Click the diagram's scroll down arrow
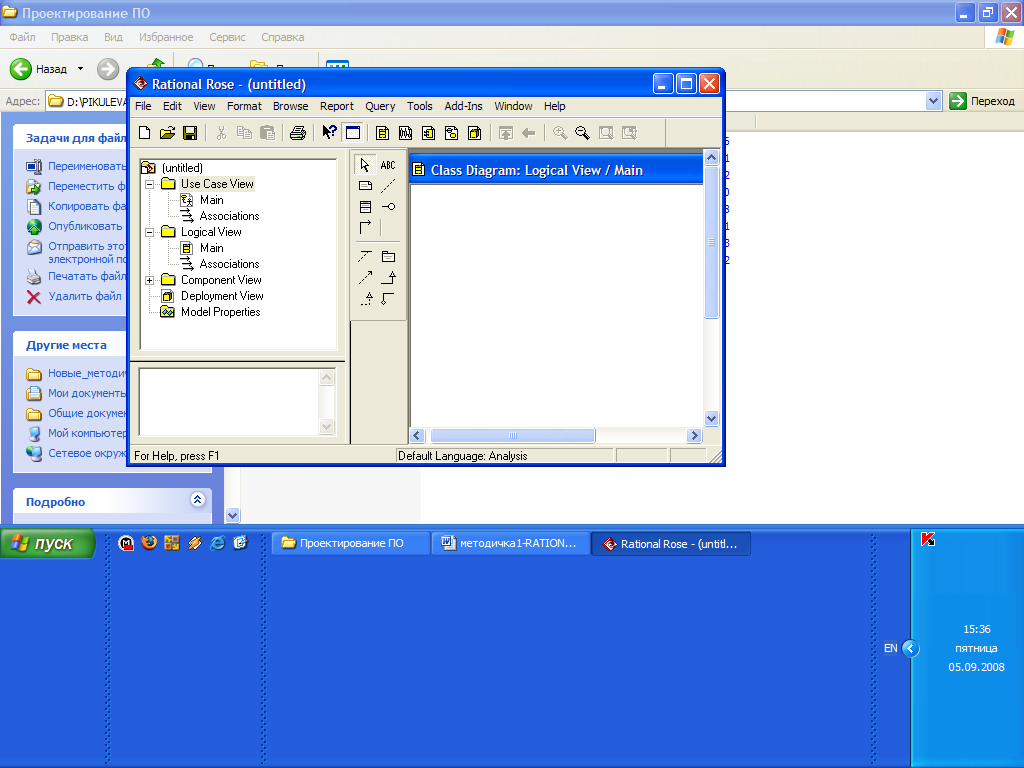Image resolution: width=1024 pixels, height=768 pixels. (x=712, y=419)
